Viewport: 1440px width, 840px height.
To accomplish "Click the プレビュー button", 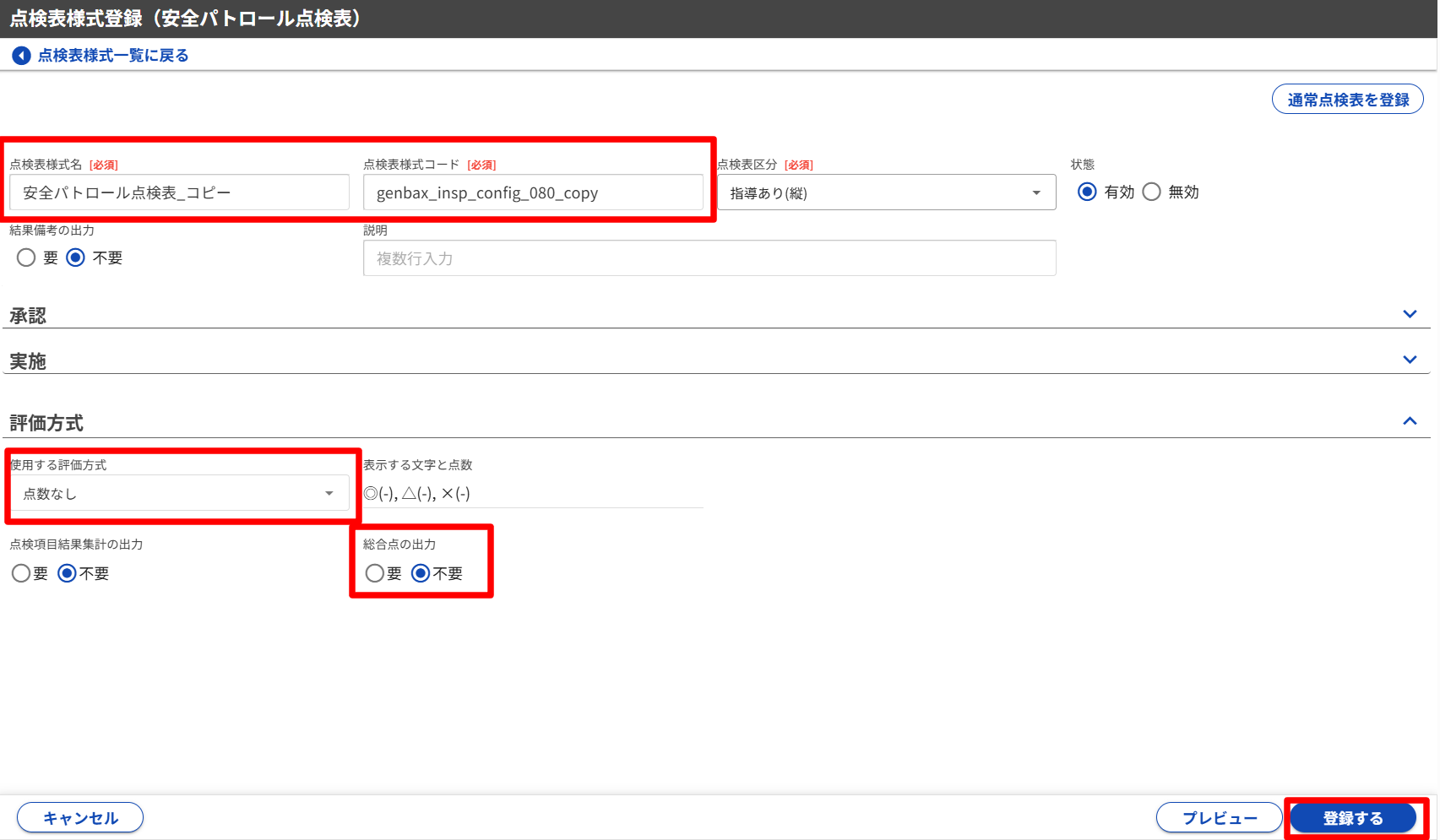I will click(1219, 817).
